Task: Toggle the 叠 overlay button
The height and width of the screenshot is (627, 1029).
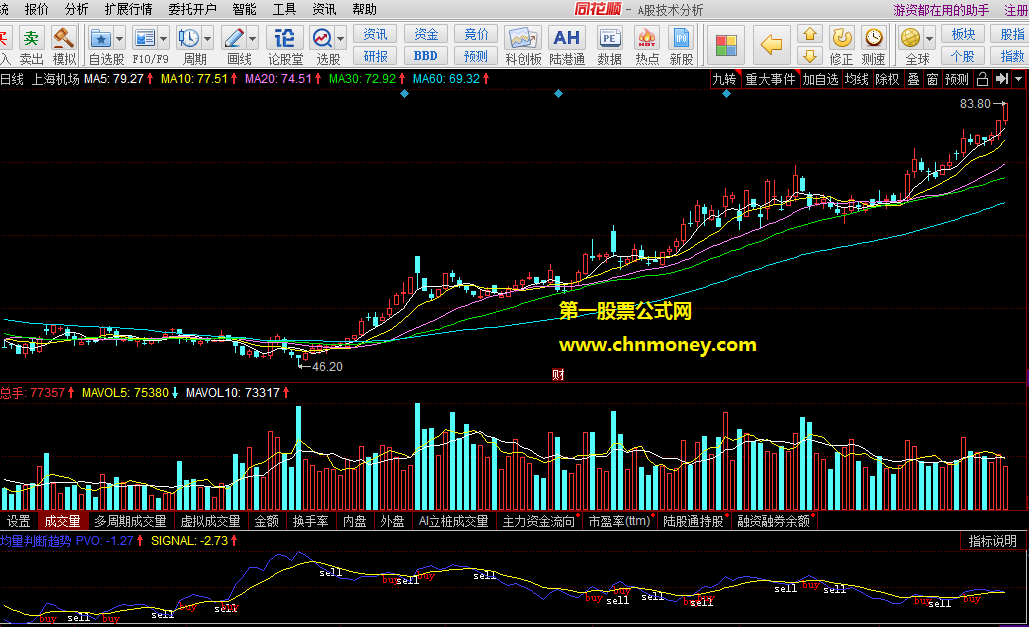Action: pos(914,79)
